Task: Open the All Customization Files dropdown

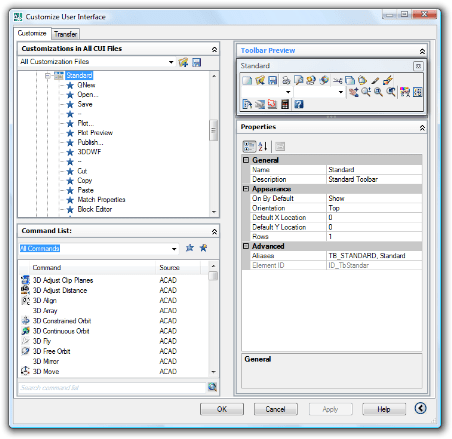Action: 171,62
